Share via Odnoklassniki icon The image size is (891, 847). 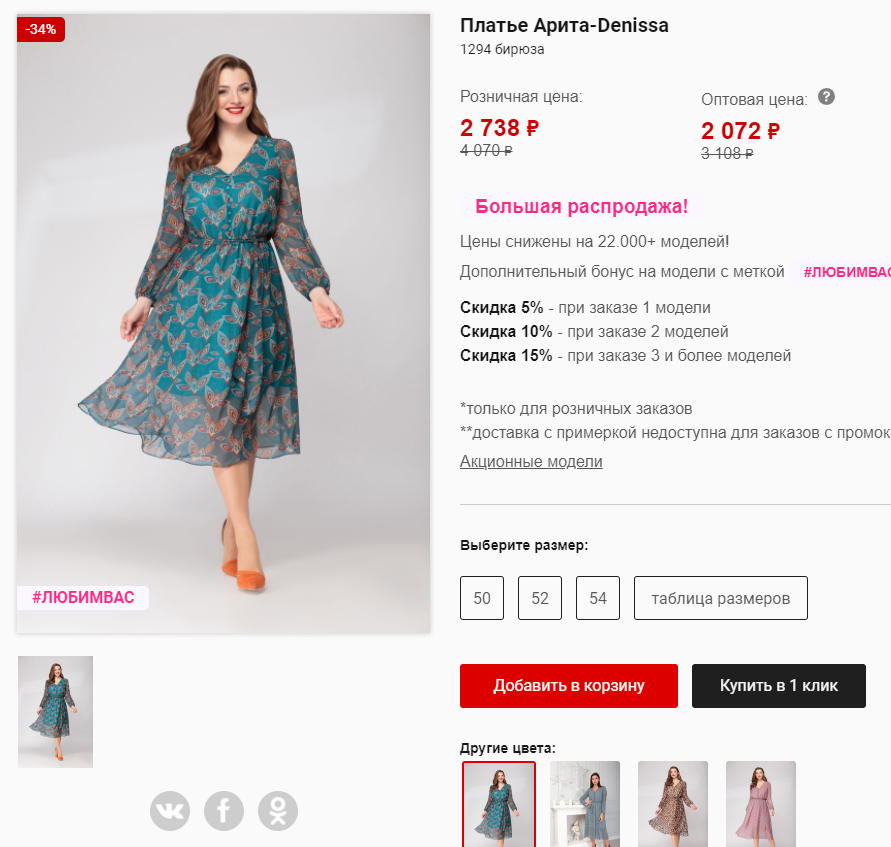[x=278, y=811]
